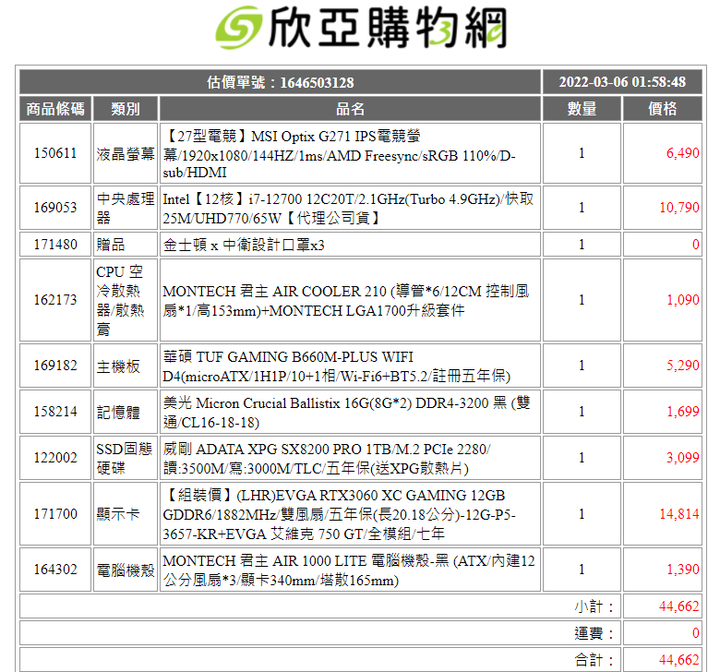This screenshot has width=720, height=672.
Task: Select product barcode 169053
Action: (55, 207)
